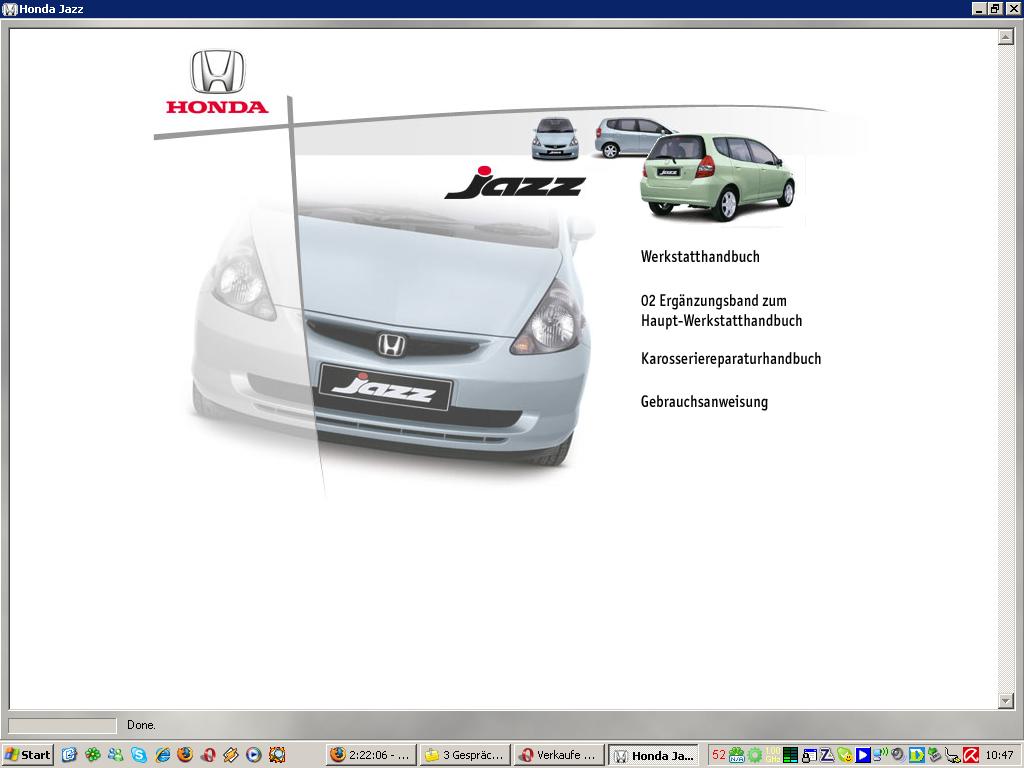1024x768 pixels.
Task: Click the green gear tray icon
Action: pyautogui.click(x=755, y=755)
